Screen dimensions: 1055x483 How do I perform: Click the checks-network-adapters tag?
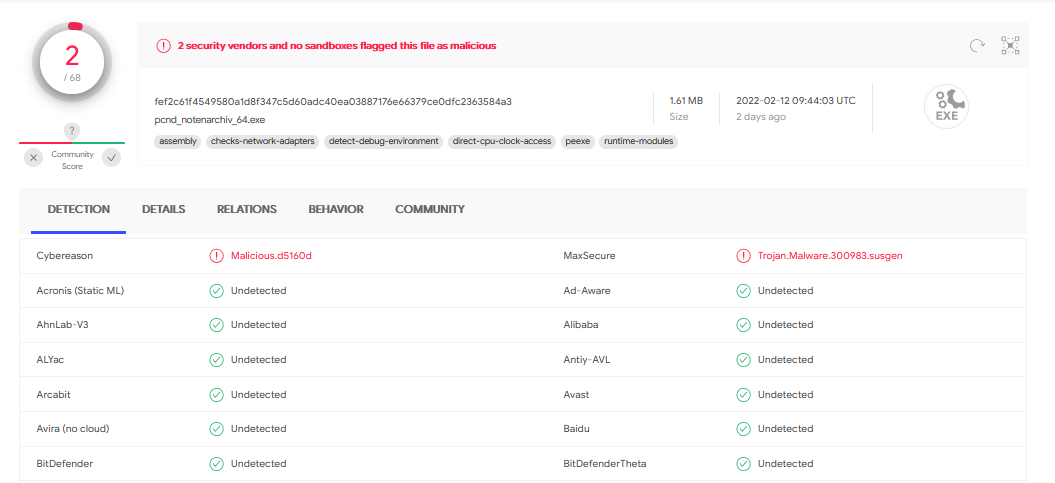point(262,141)
